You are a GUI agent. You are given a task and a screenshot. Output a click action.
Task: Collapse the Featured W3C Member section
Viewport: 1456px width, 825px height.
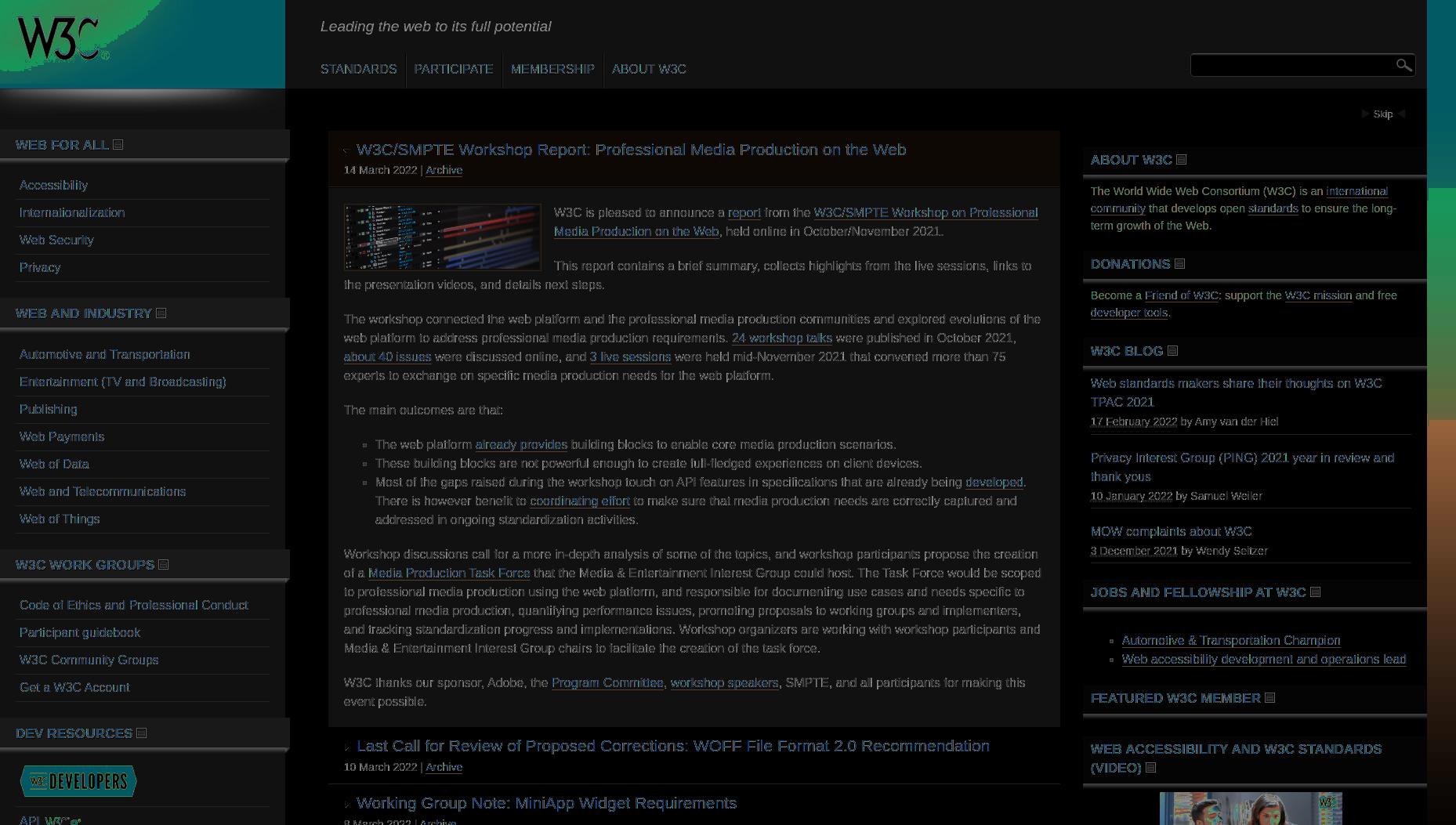point(1269,697)
